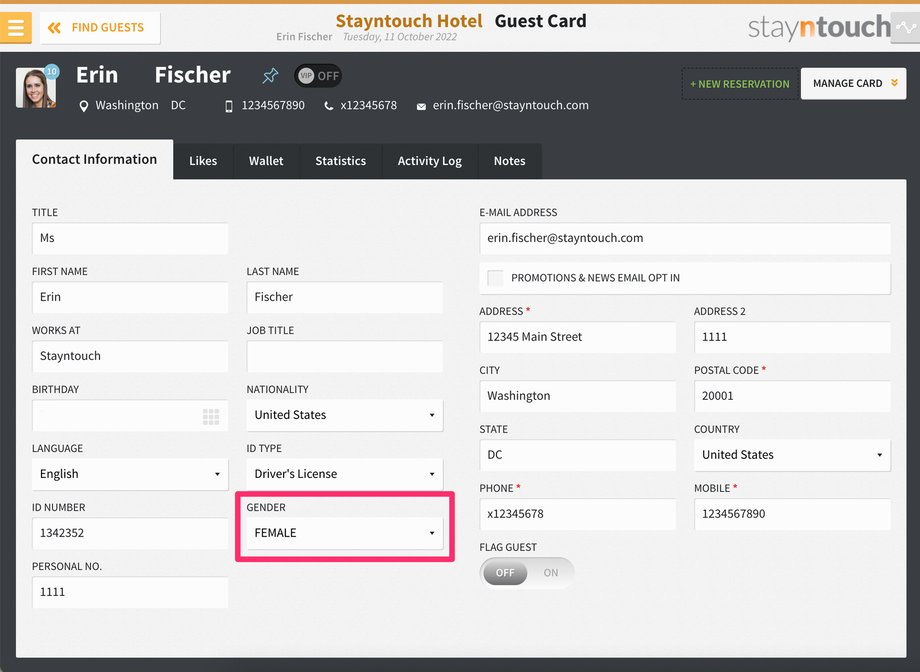920x672 pixels.
Task: Toggle the VIP switch on
Action: [318, 76]
